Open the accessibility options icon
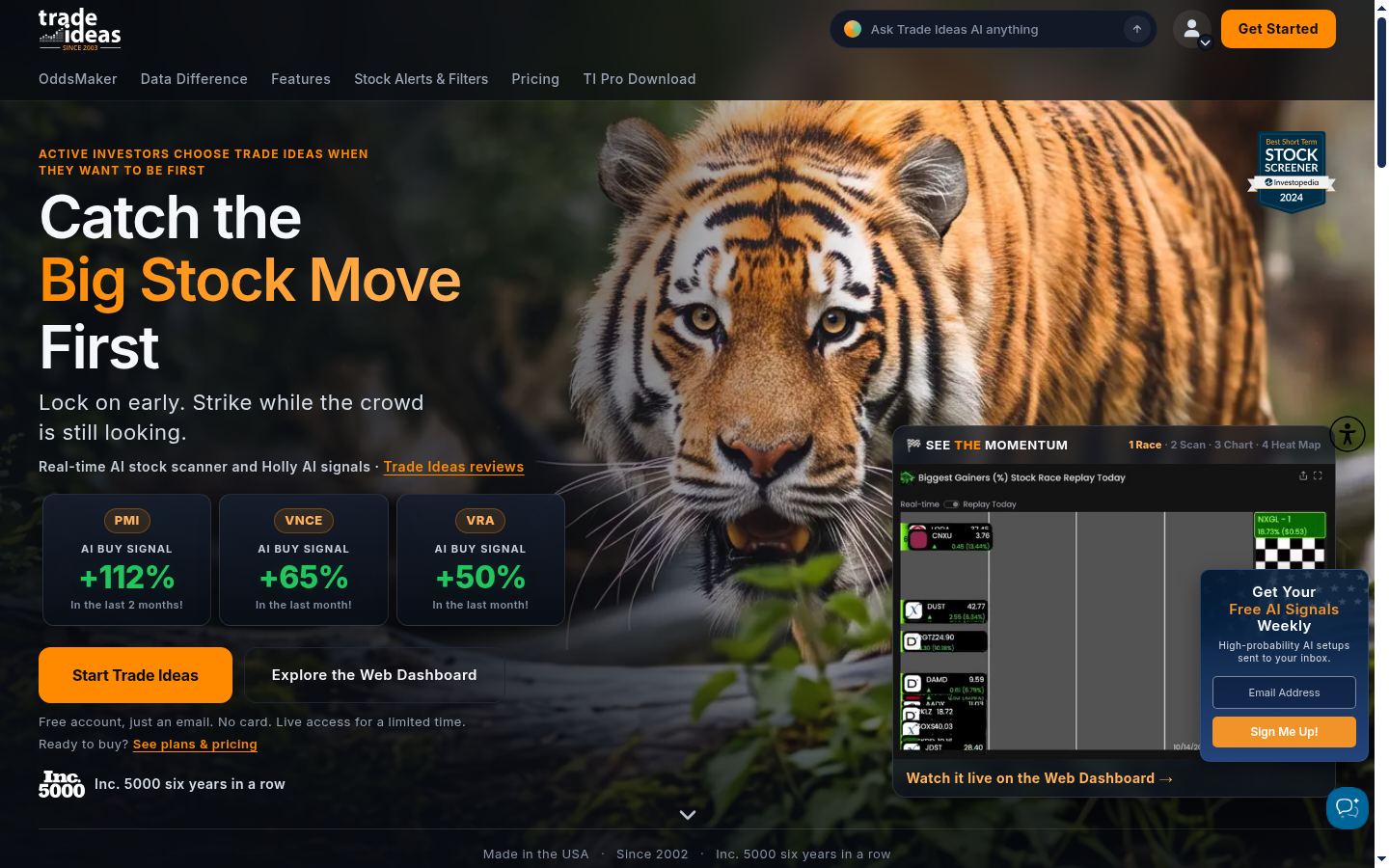 (x=1348, y=433)
